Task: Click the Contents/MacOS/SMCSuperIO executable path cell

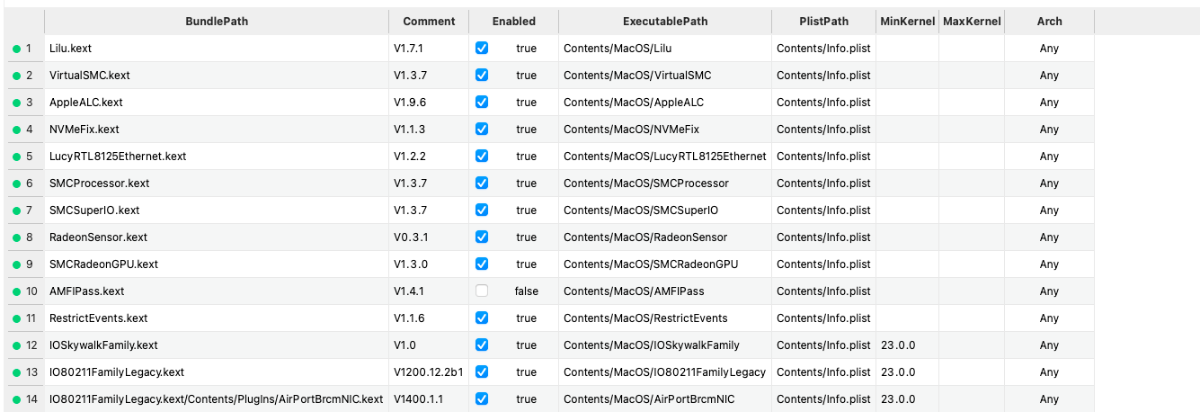Action: click(x=640, y=210)
